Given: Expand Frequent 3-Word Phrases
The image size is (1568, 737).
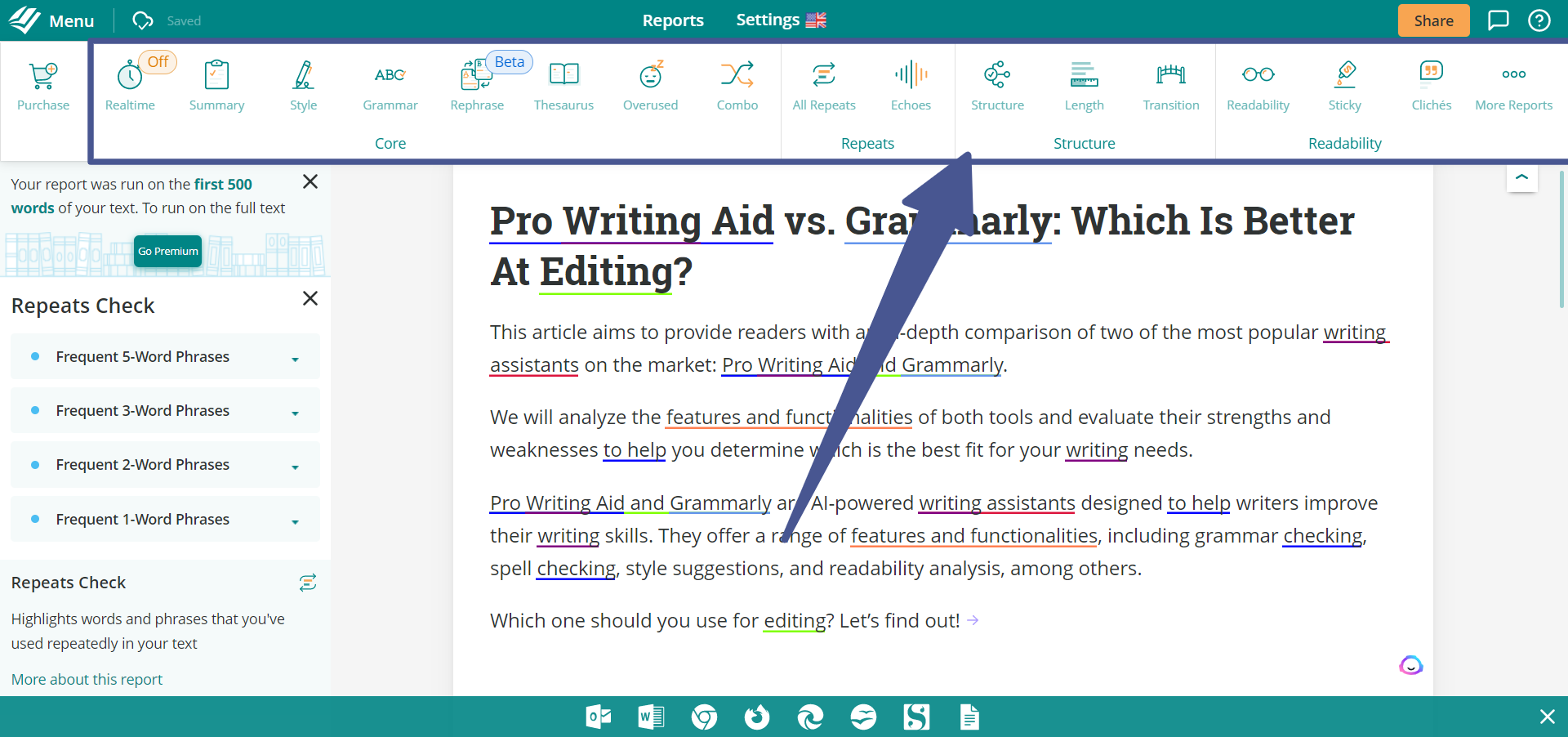Looking at the screenshot, I should point(165,411).
